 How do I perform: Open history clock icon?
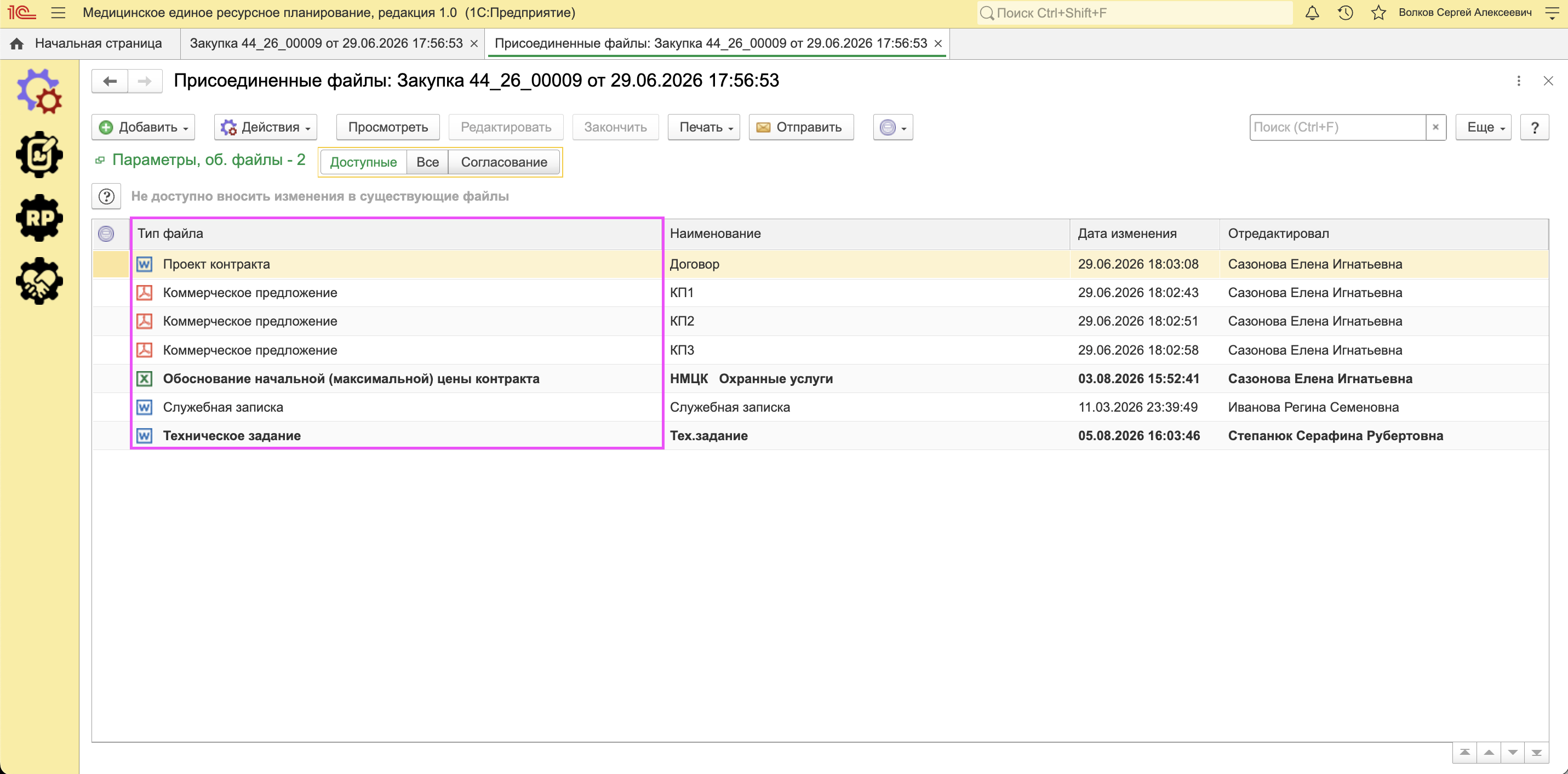click(1345, 13)
